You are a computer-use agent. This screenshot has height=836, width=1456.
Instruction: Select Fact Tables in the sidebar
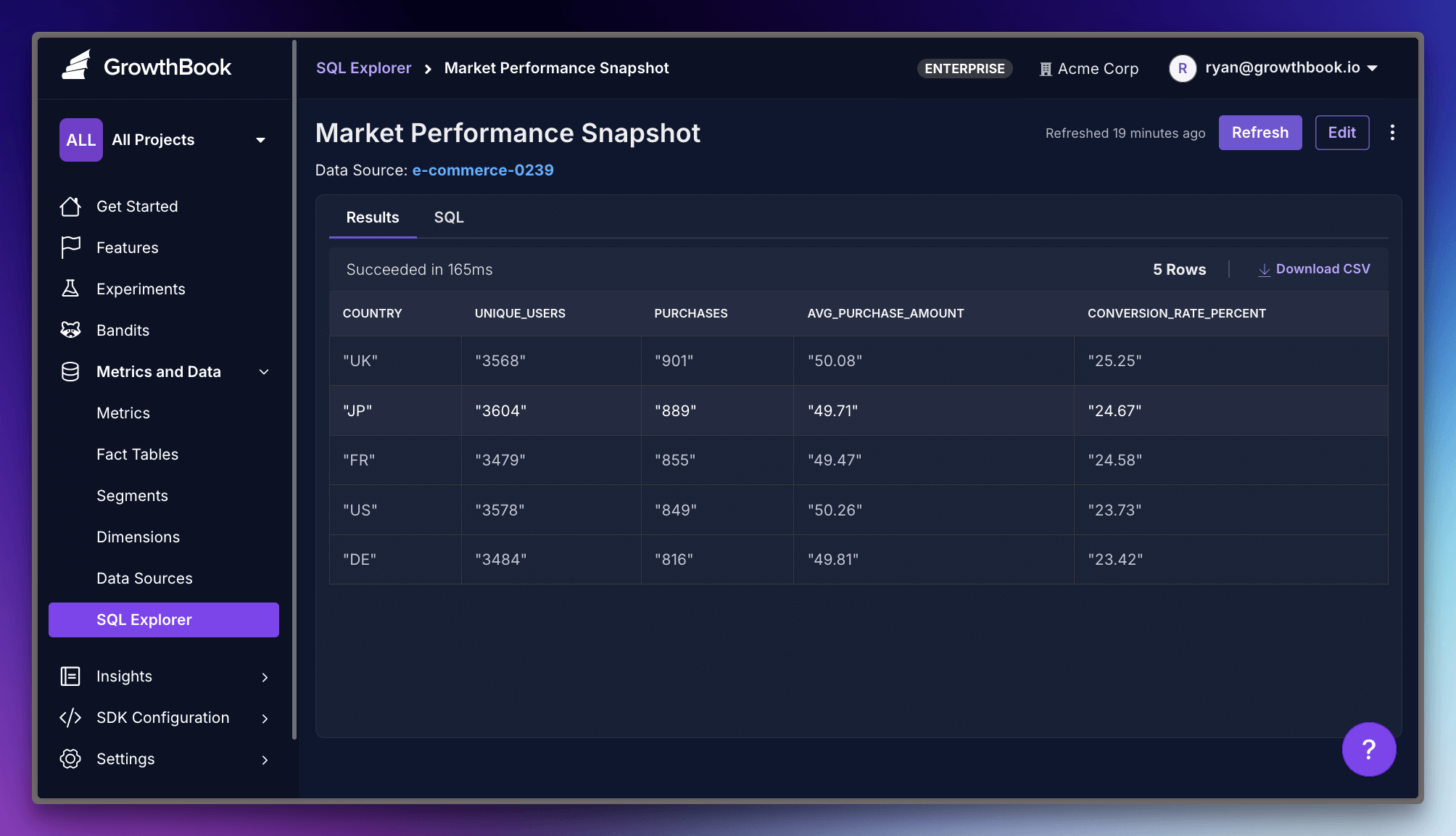point(137,454)
